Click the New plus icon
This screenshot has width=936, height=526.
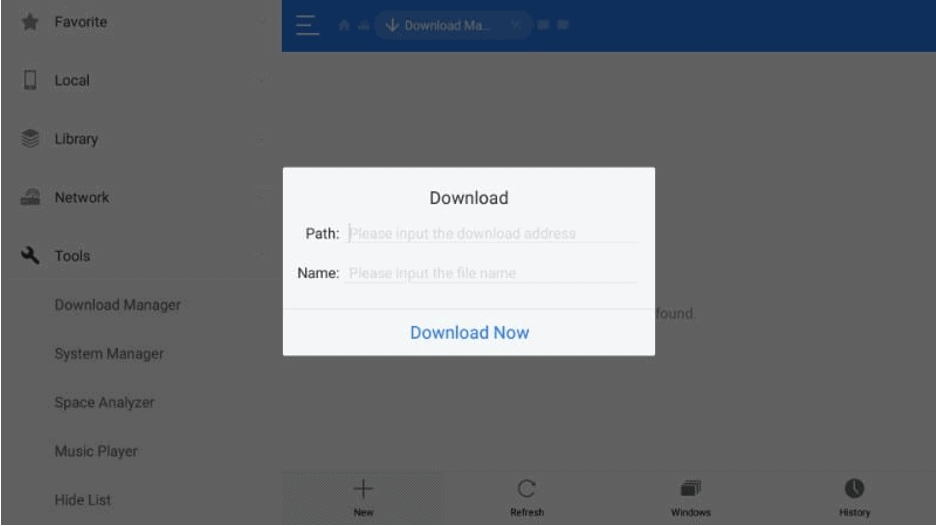pos(363,489)
